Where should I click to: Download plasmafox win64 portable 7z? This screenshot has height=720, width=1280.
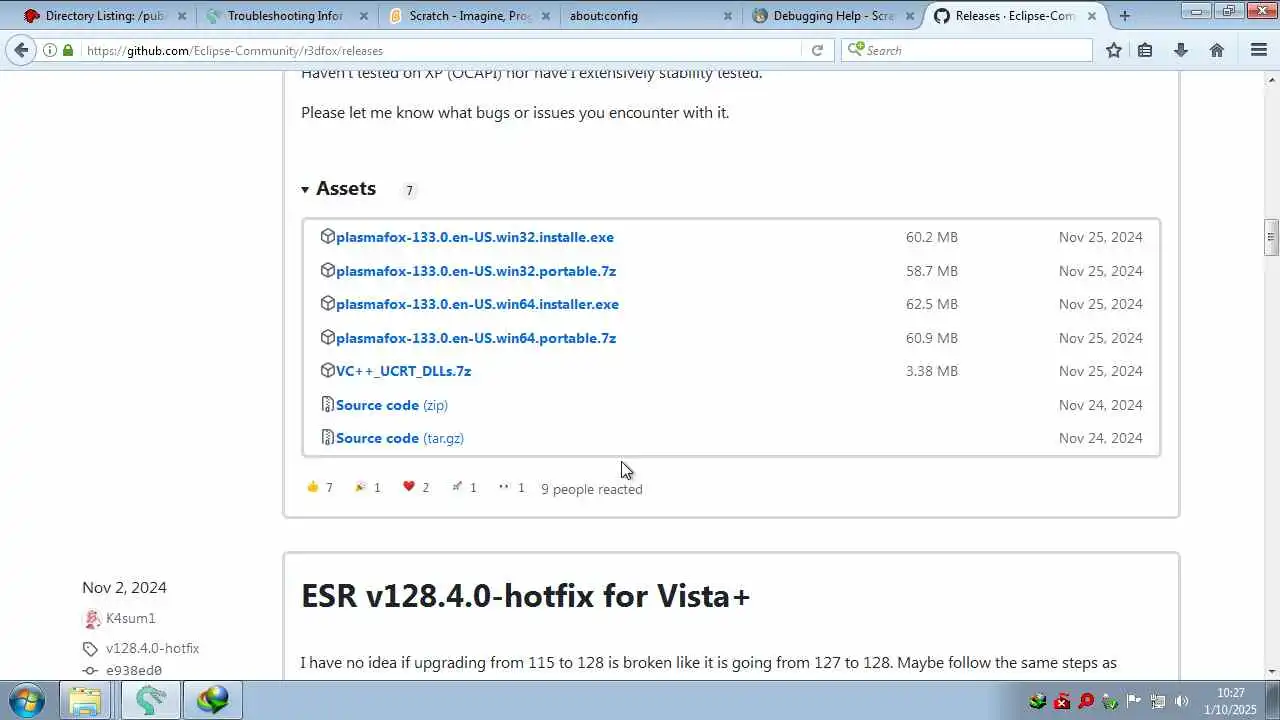(x=476, y=338)
